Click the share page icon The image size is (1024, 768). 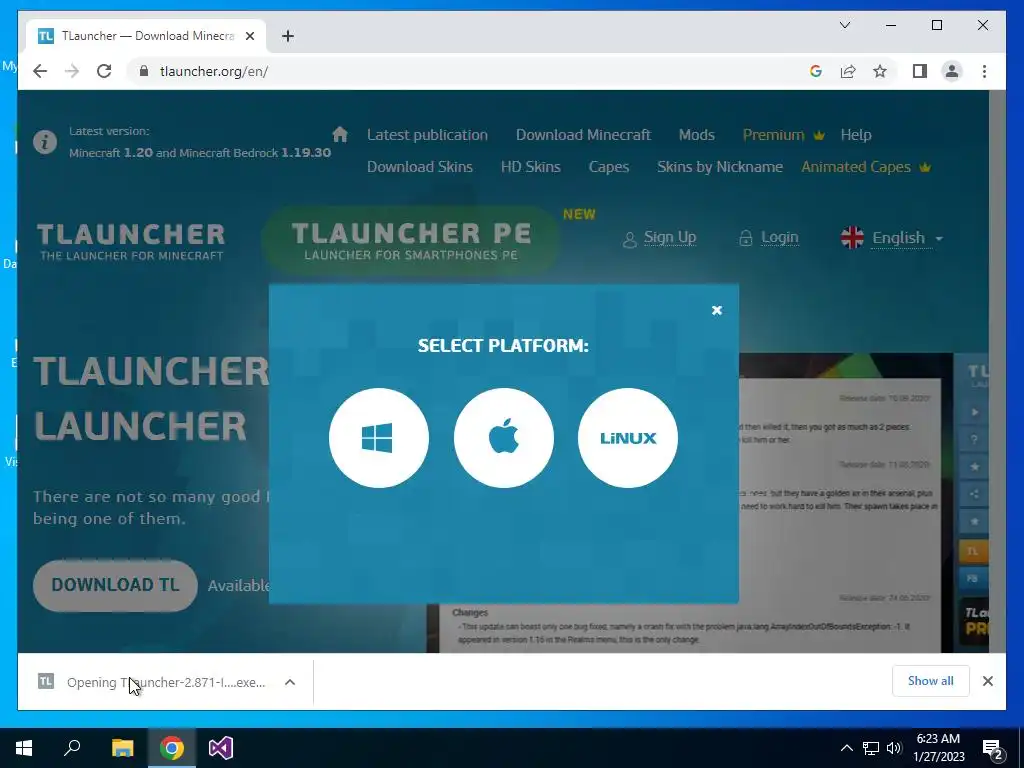(848, 71)
